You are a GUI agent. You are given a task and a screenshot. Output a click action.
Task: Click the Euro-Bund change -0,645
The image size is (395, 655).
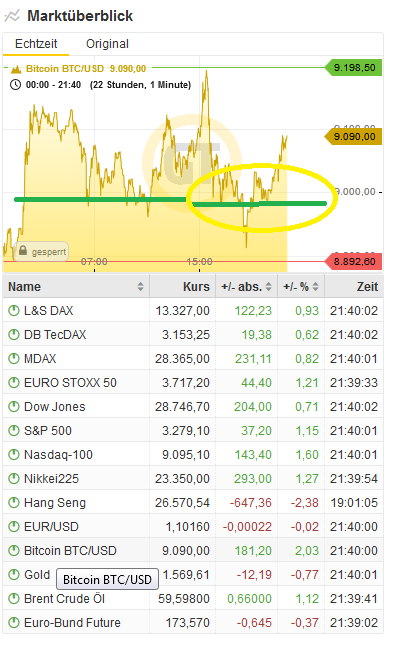(254, 623)
